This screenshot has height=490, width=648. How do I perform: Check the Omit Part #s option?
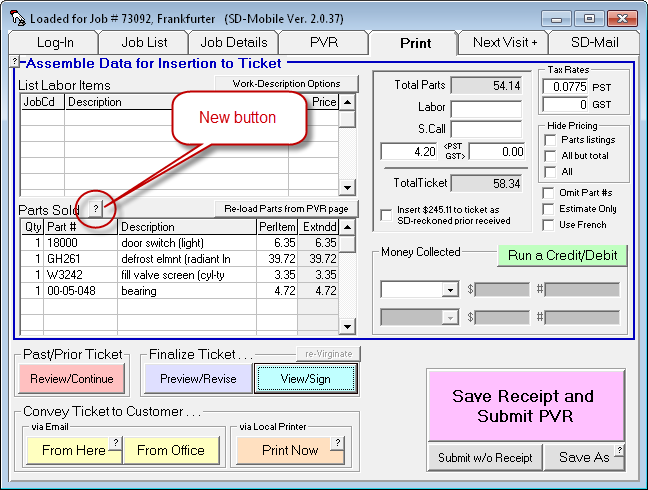pos(549,193)
